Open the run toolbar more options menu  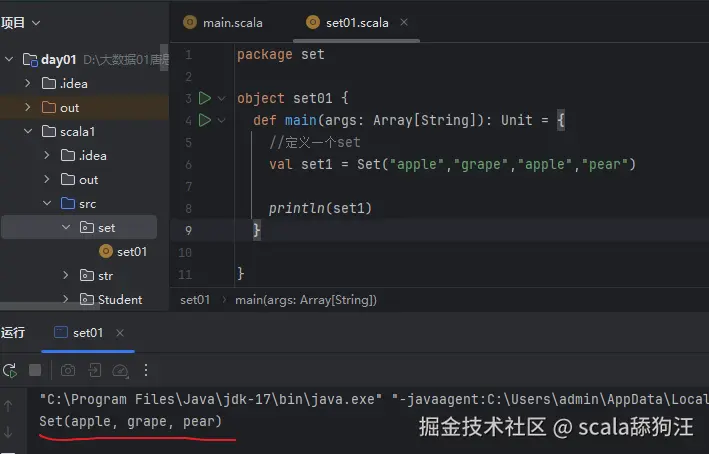tap(146, 370)
